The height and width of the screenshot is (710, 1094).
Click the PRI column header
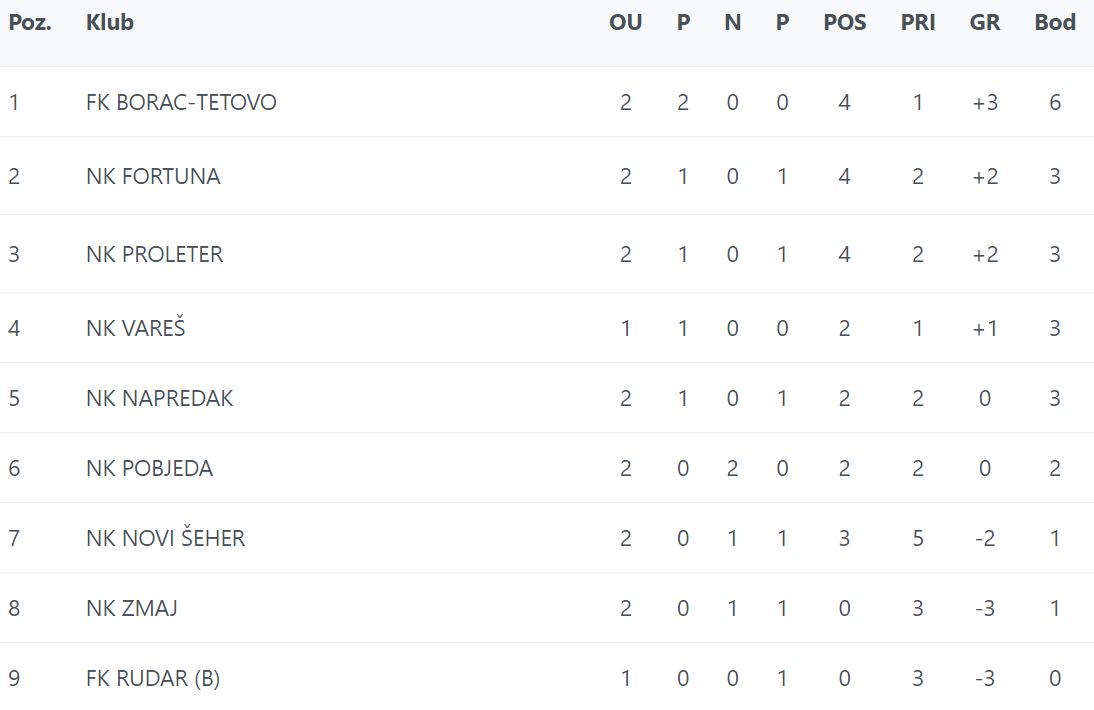[918, 22]
